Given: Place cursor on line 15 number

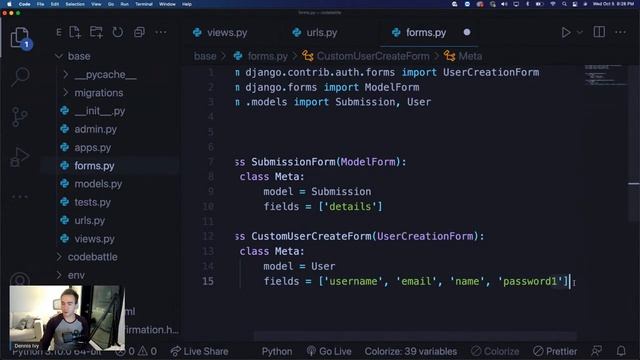Looking at the screenshot, I should point(208,281).
